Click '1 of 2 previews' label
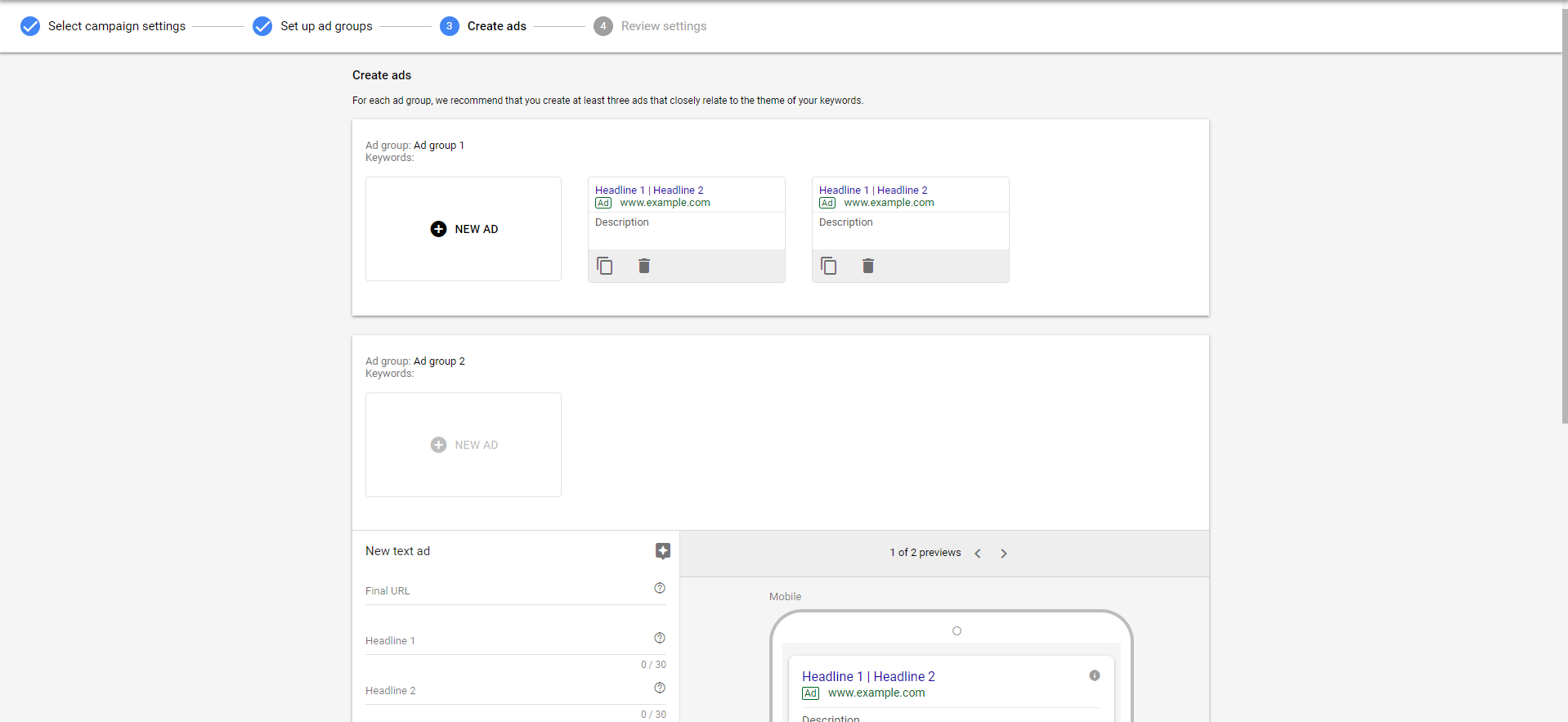This screenshot has width=1568, height=722. [x=925, y=553]
